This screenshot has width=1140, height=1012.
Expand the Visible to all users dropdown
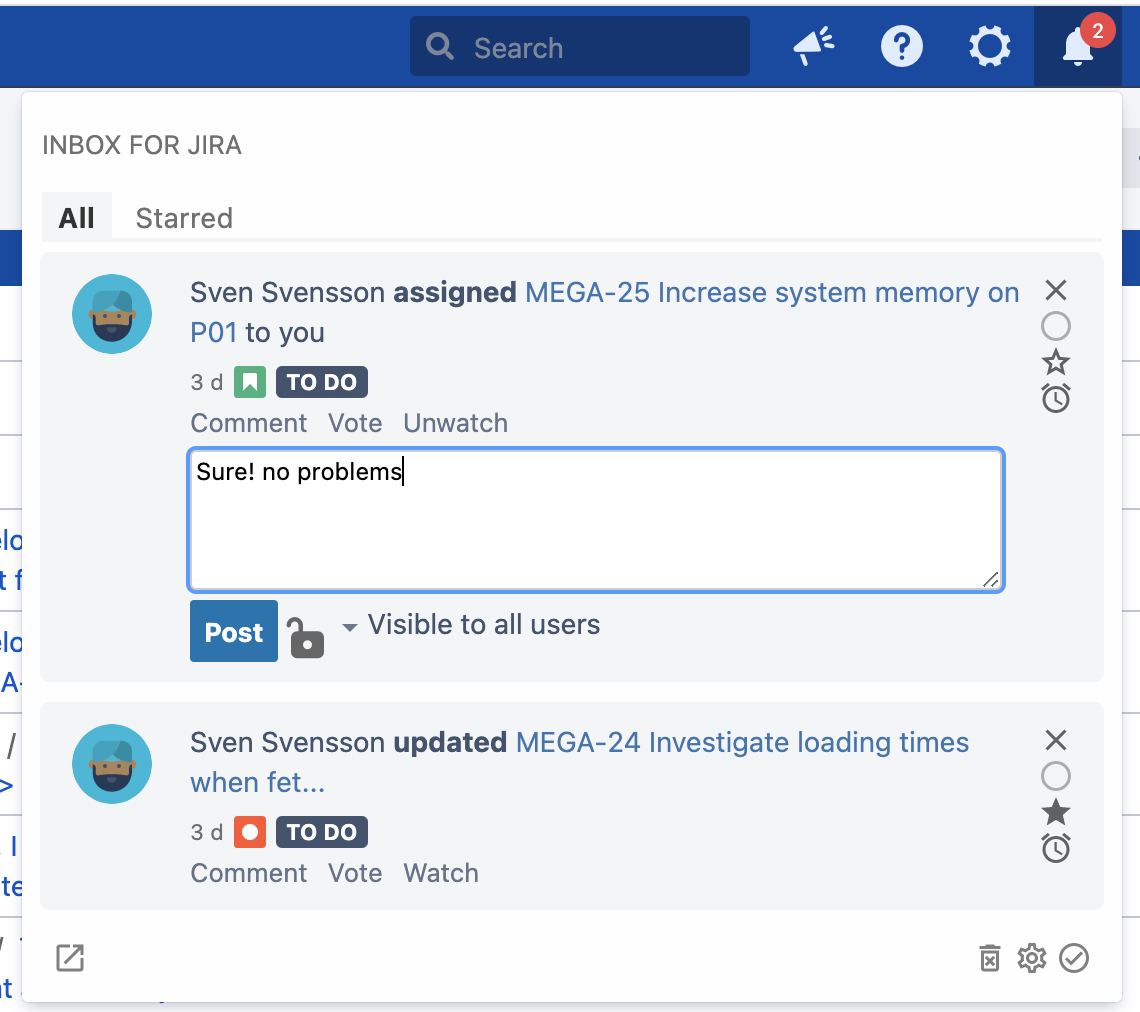click(x=472, y=625)
